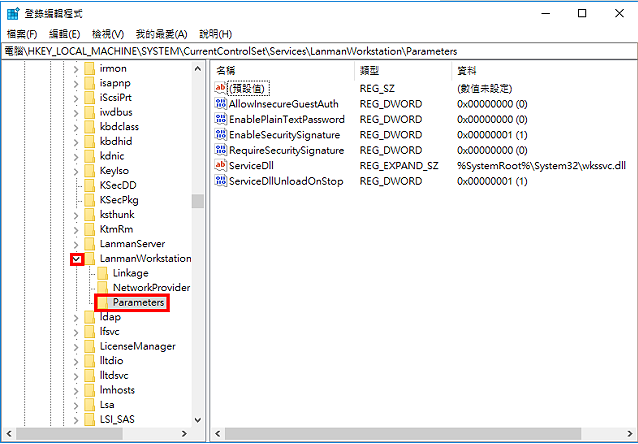
Task: Open the 我的最愛(A) menu
Action: click(x=162, y=34)
